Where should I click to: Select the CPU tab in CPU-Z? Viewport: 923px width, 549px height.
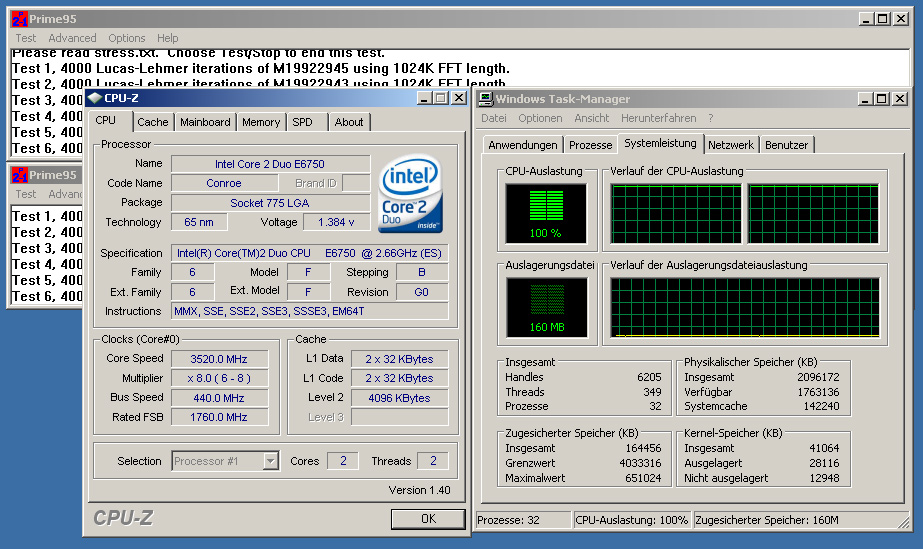pyautogui.click(x=111, y=121)
